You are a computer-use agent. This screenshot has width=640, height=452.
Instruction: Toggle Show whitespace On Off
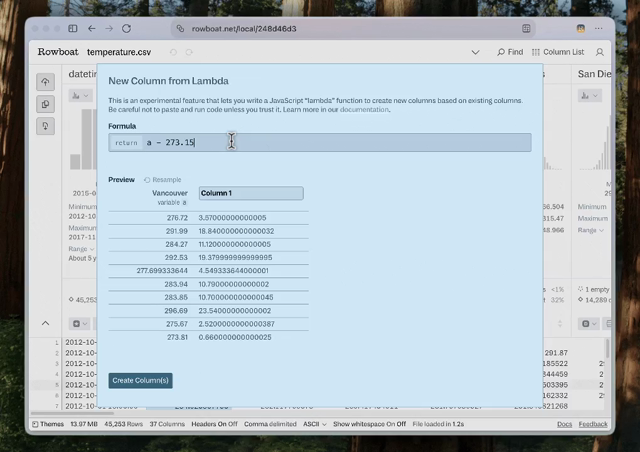click(x=369, y=424)
